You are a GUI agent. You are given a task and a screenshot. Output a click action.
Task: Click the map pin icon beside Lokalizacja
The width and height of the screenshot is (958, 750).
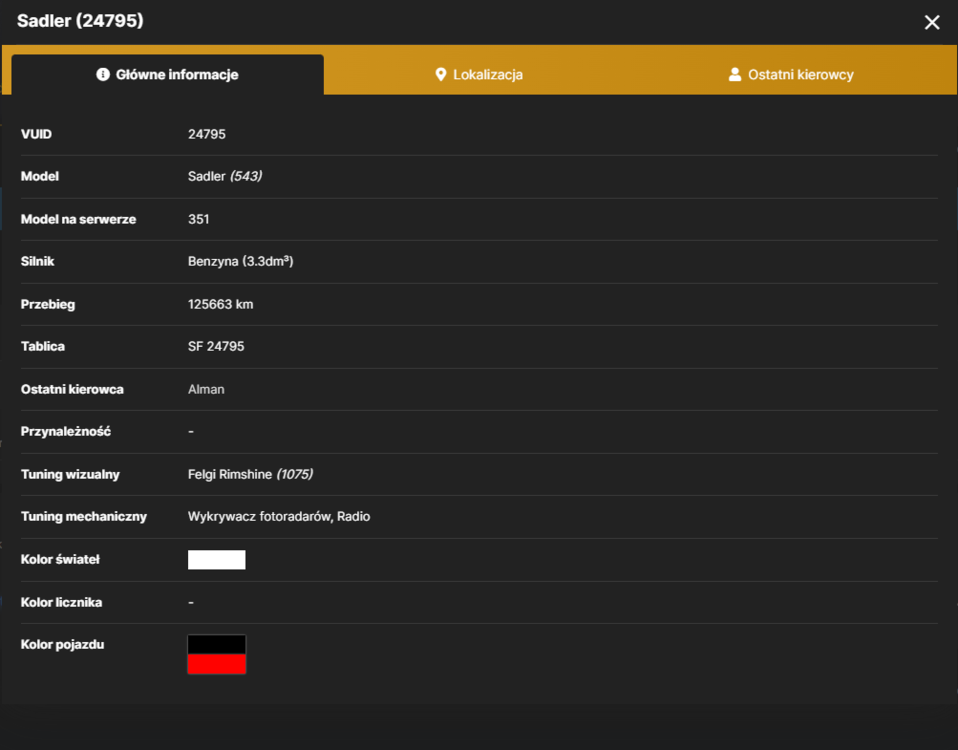tap(441, 75)
